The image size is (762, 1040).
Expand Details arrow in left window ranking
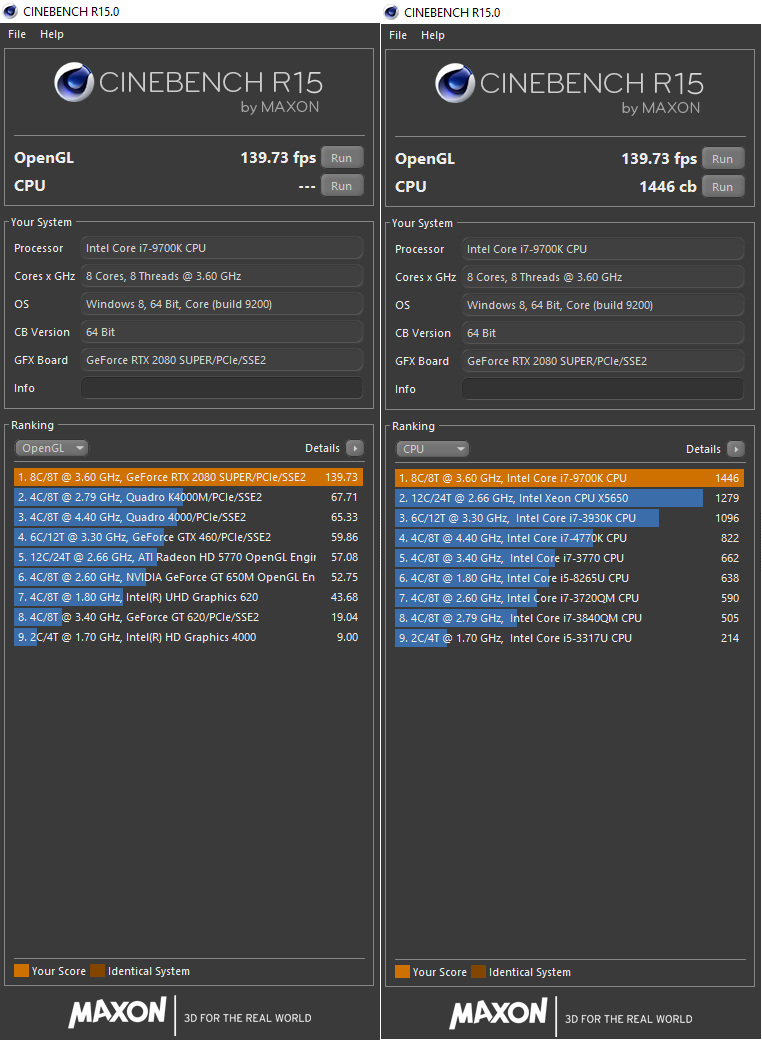coord(355,448)
